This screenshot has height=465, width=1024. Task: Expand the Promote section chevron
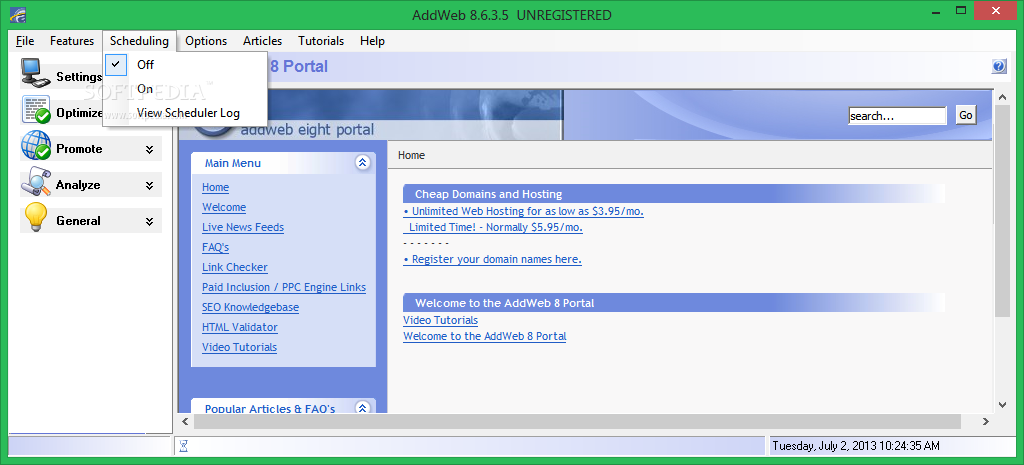[x=150, y=150]
